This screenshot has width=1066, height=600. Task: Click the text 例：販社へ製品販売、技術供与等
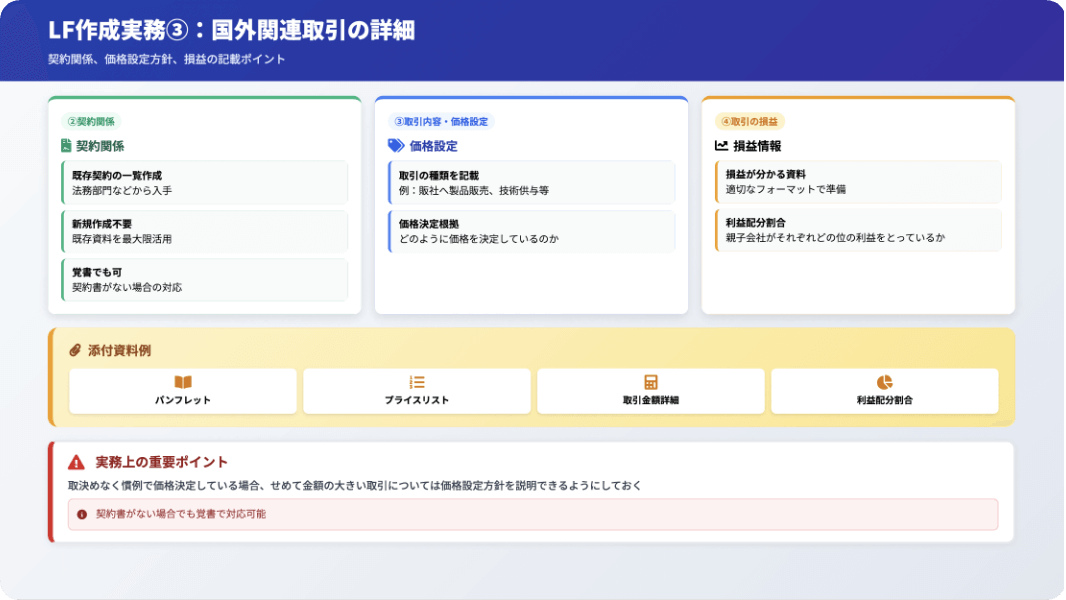point(474,191)
